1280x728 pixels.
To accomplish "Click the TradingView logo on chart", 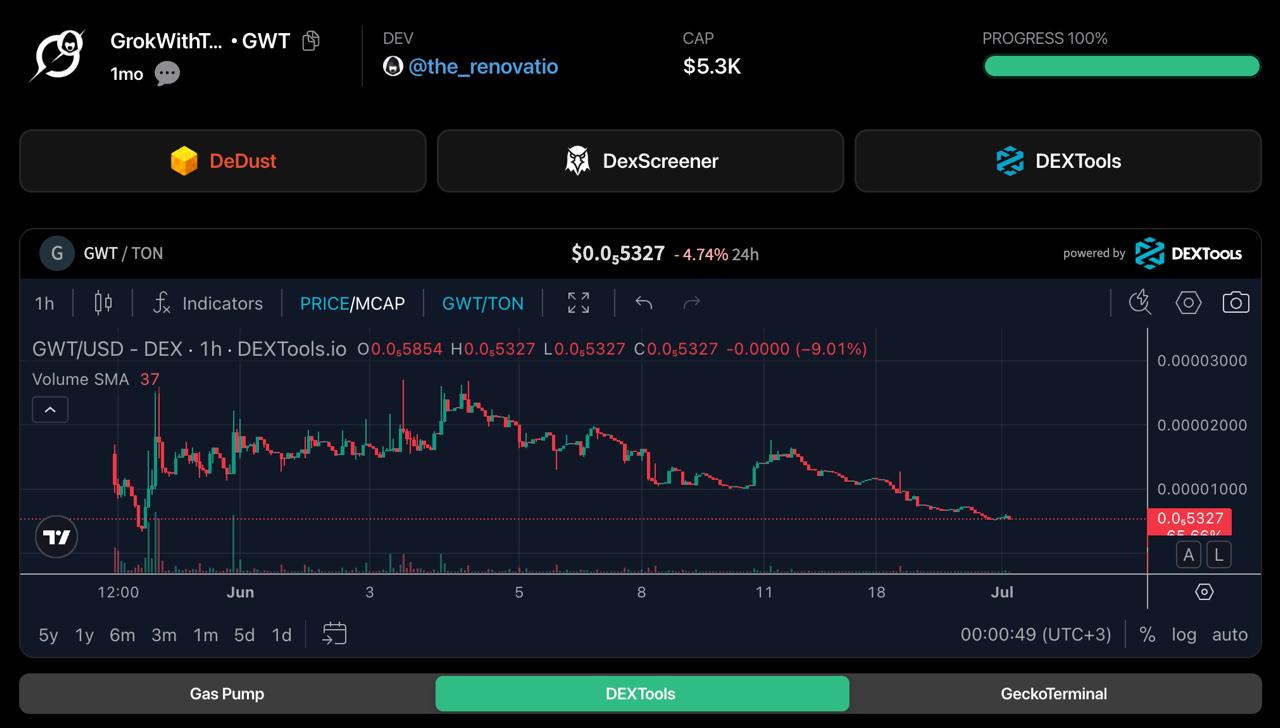I will point(57,537).
